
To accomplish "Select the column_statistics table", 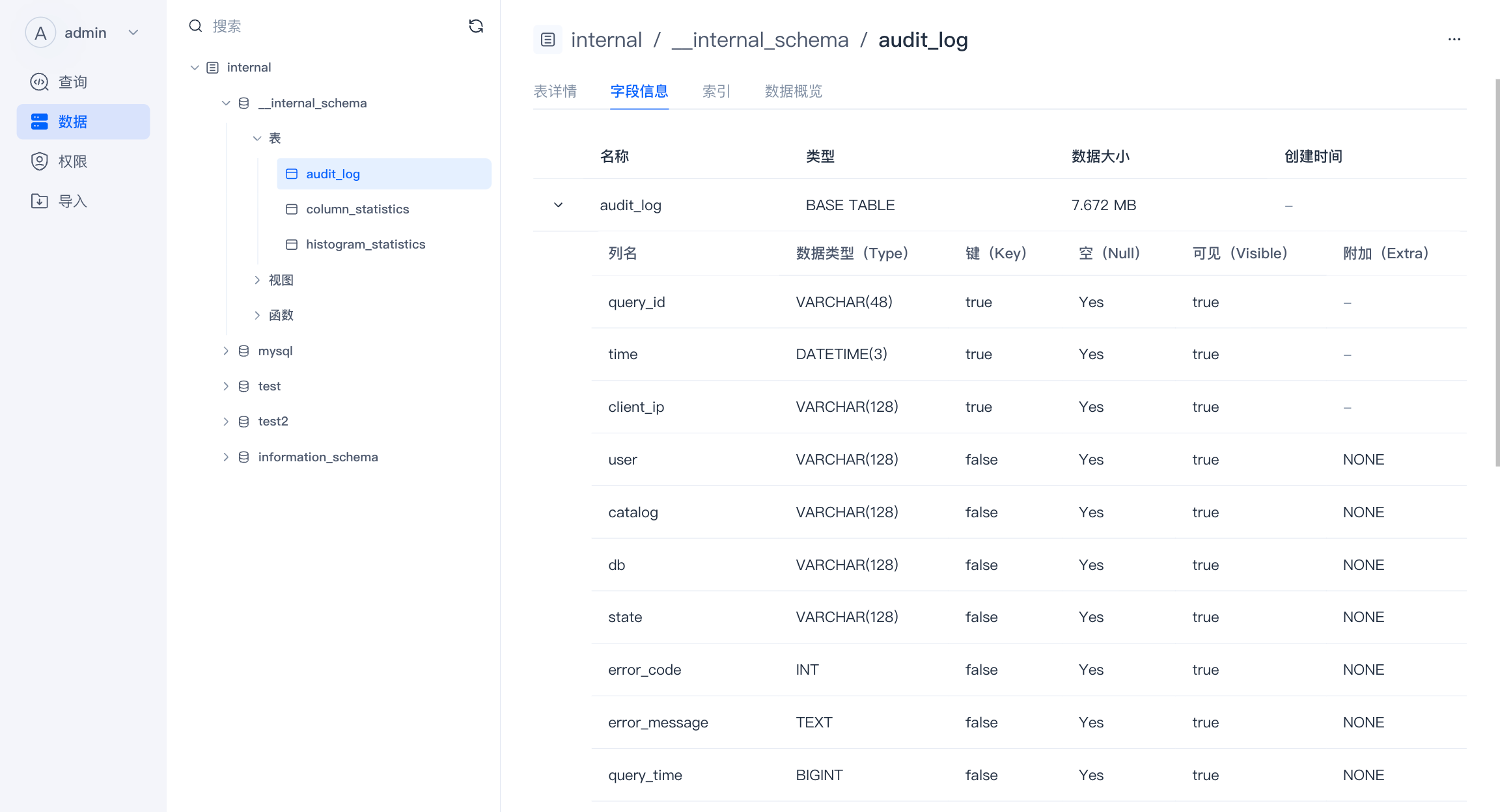I will click(x=357, y=209).
